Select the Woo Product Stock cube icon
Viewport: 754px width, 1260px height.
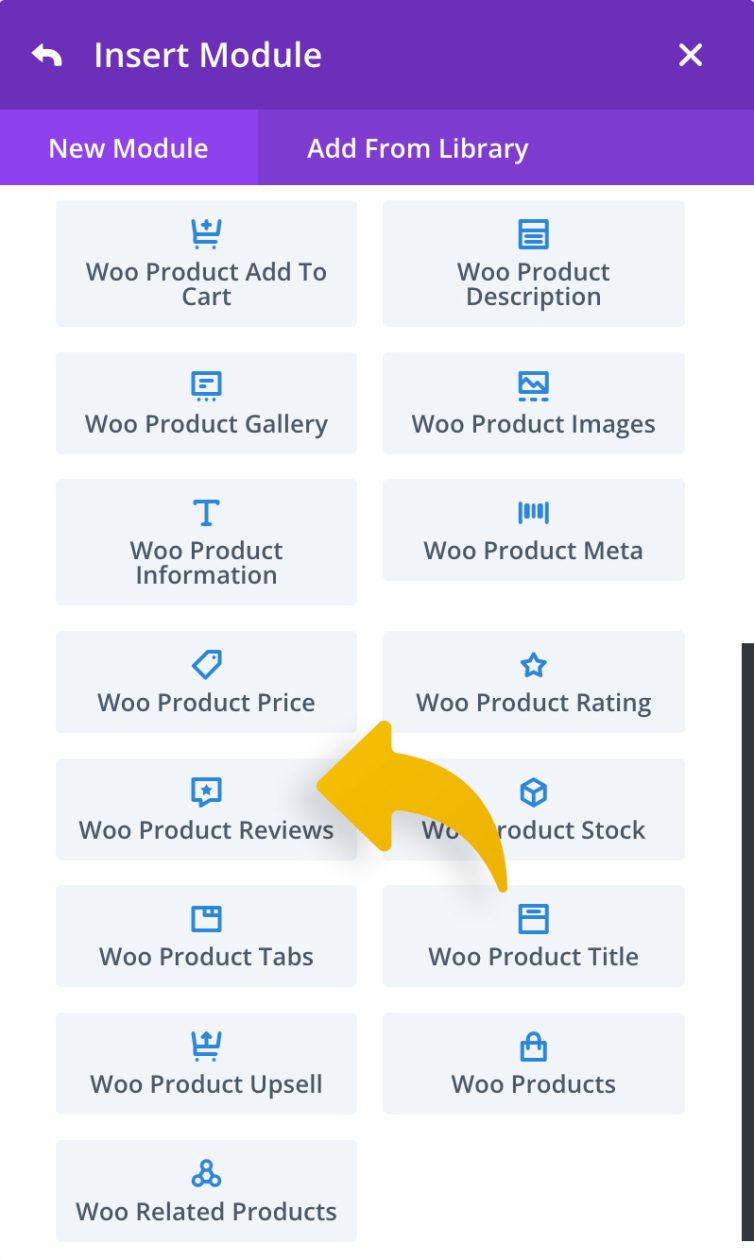[x=533, y=792]
